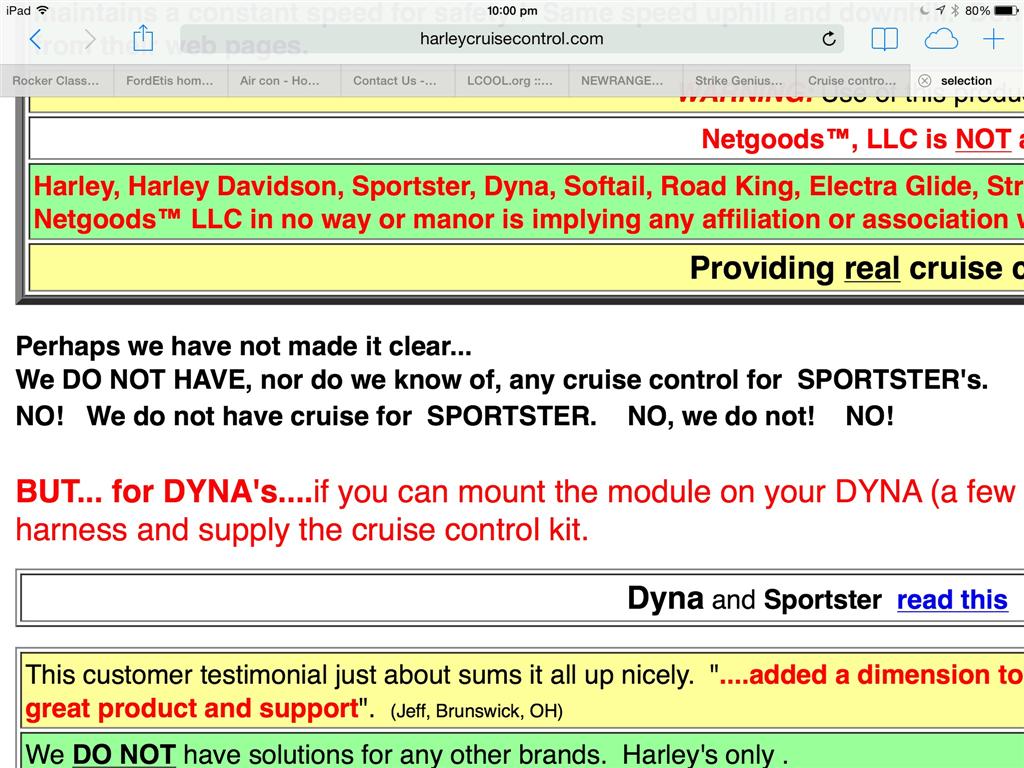Image resolution: width=1024 pixels, height=768 pixels.
Task: Tap the red 'BUT... for DYNA's....' text
Action: click(x=165, y=492)
